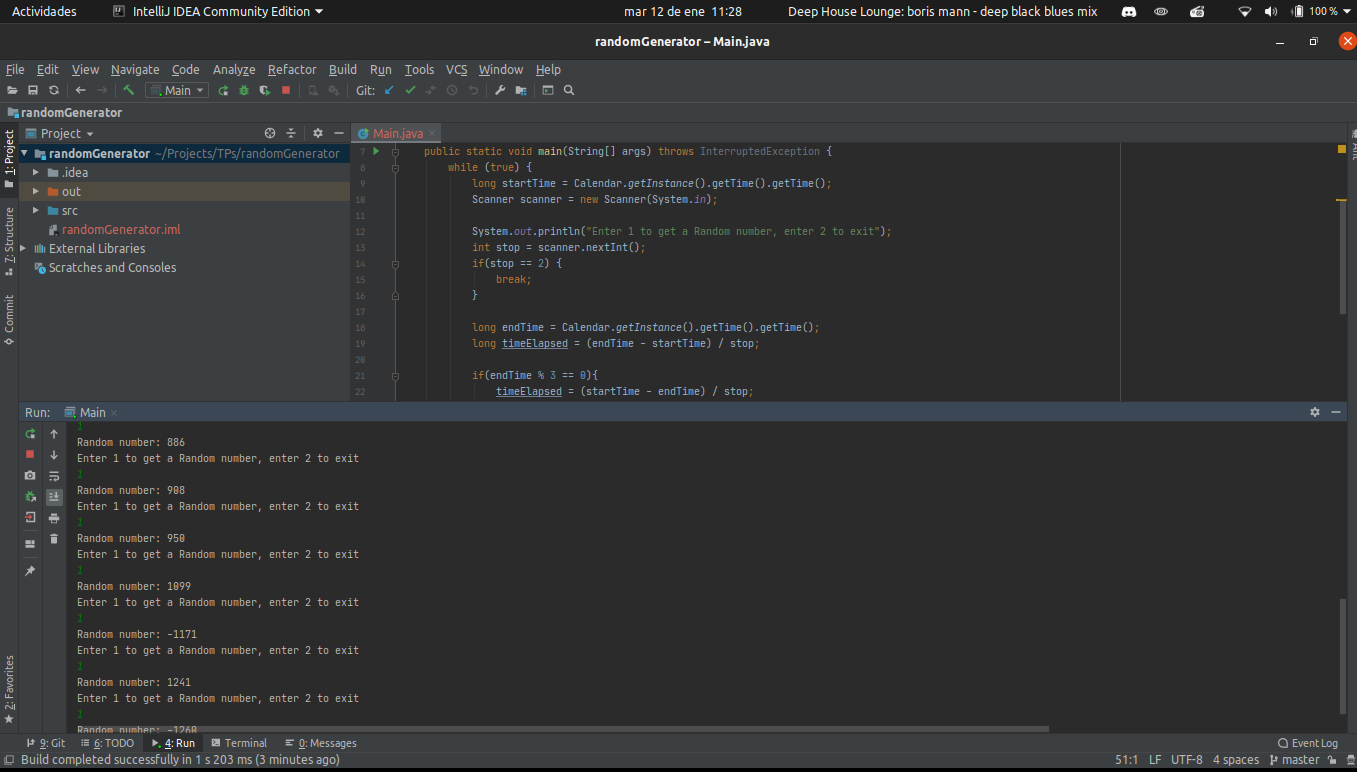This screenshot has height=772, width=1357.
Task: Click the Debug bug icon in main toolbar
Action: (x=244, y=90)
